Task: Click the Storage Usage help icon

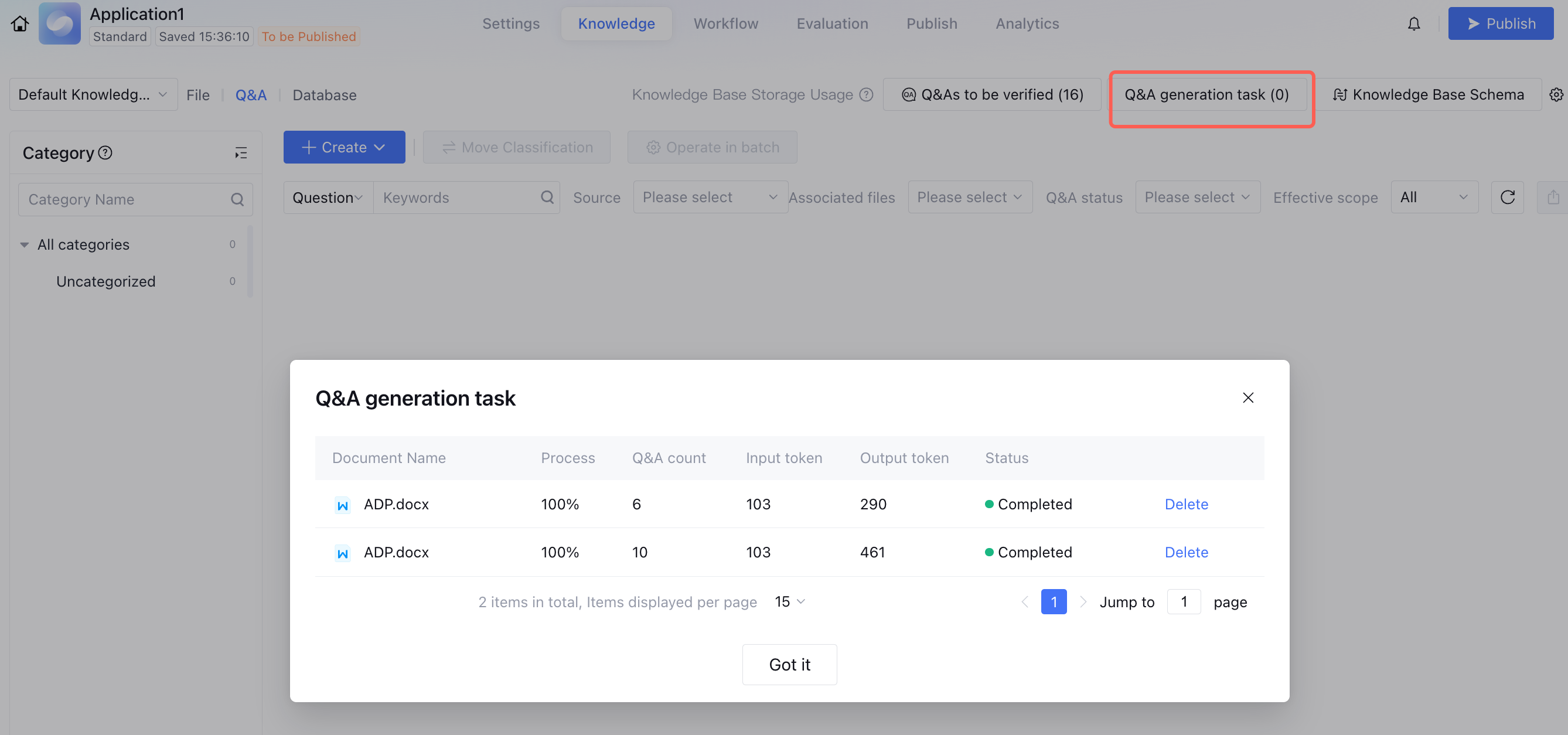Action: 866,95
